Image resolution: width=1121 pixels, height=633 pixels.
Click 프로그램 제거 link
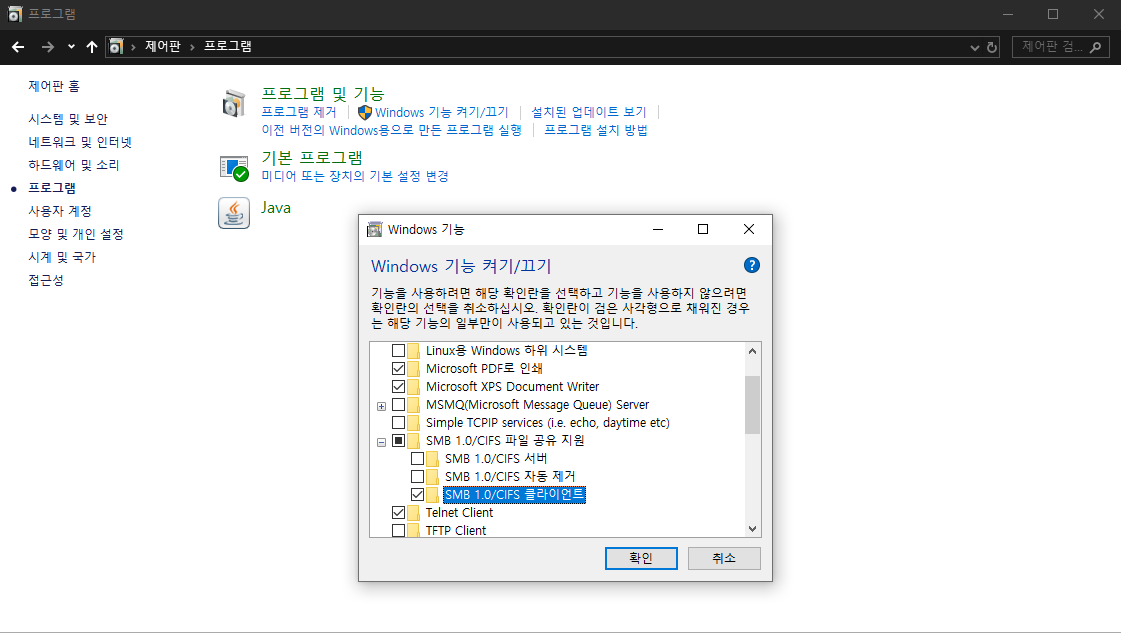pyautogui.click(x=299, y=112)
